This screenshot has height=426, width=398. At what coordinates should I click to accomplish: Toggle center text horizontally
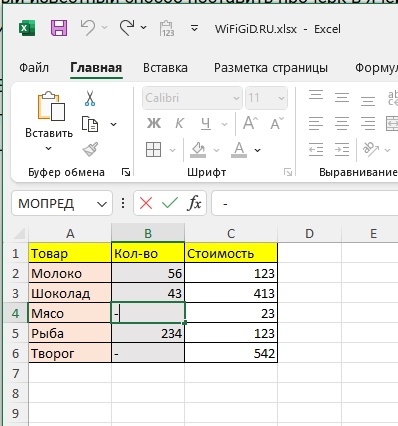[x=342, y=124]
